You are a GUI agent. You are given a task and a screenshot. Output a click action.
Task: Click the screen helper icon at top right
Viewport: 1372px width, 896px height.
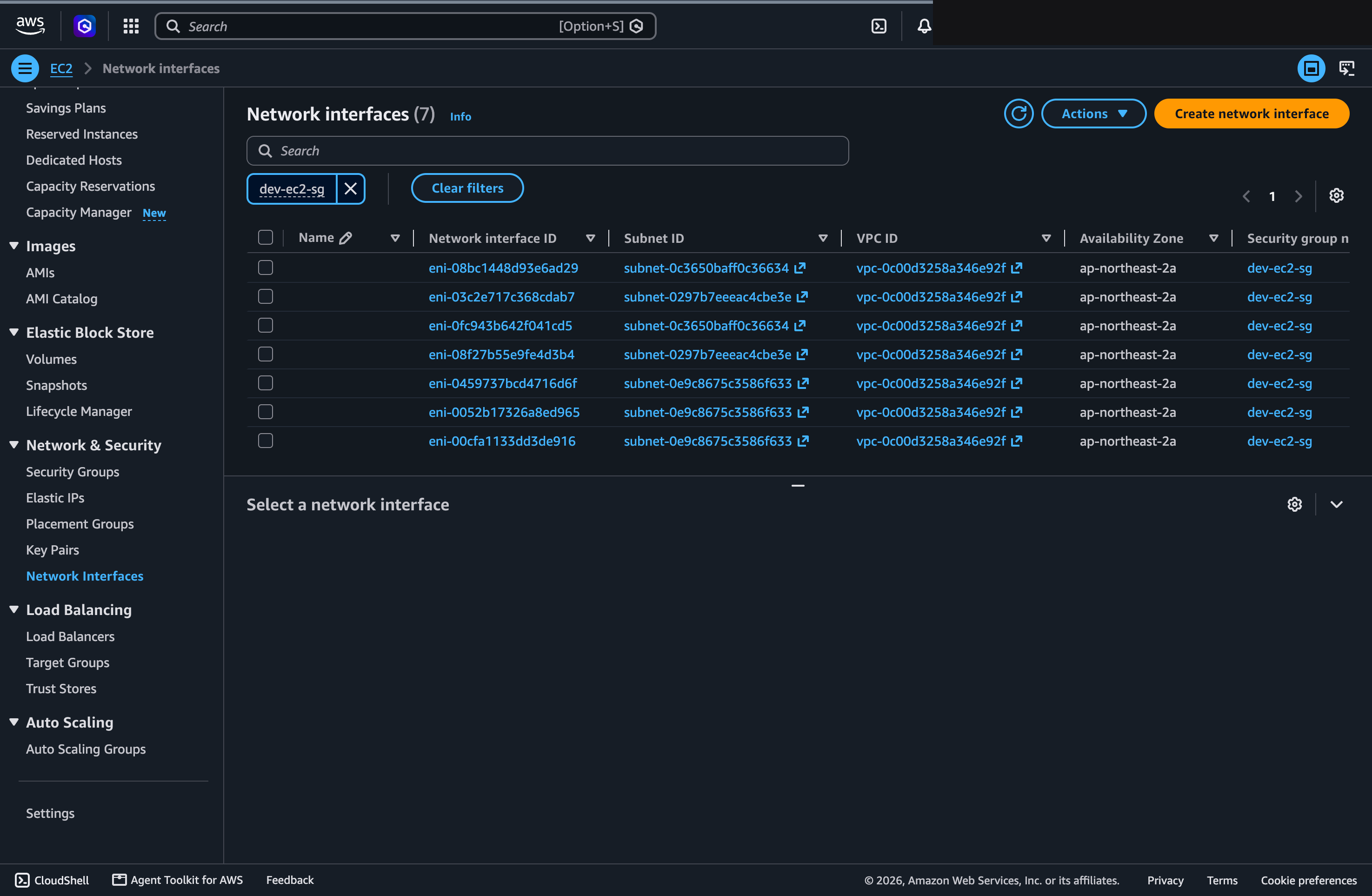tap(1347, 68)
